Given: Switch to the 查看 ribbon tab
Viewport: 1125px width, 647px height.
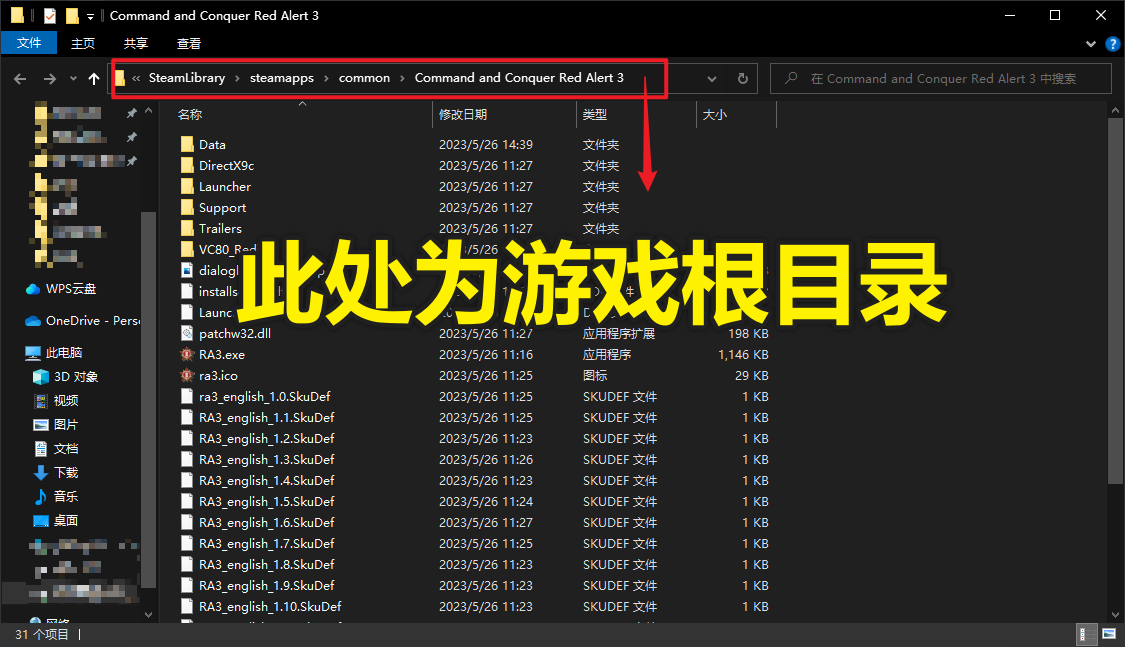Looking at the screenshot, I should (189, 43).
